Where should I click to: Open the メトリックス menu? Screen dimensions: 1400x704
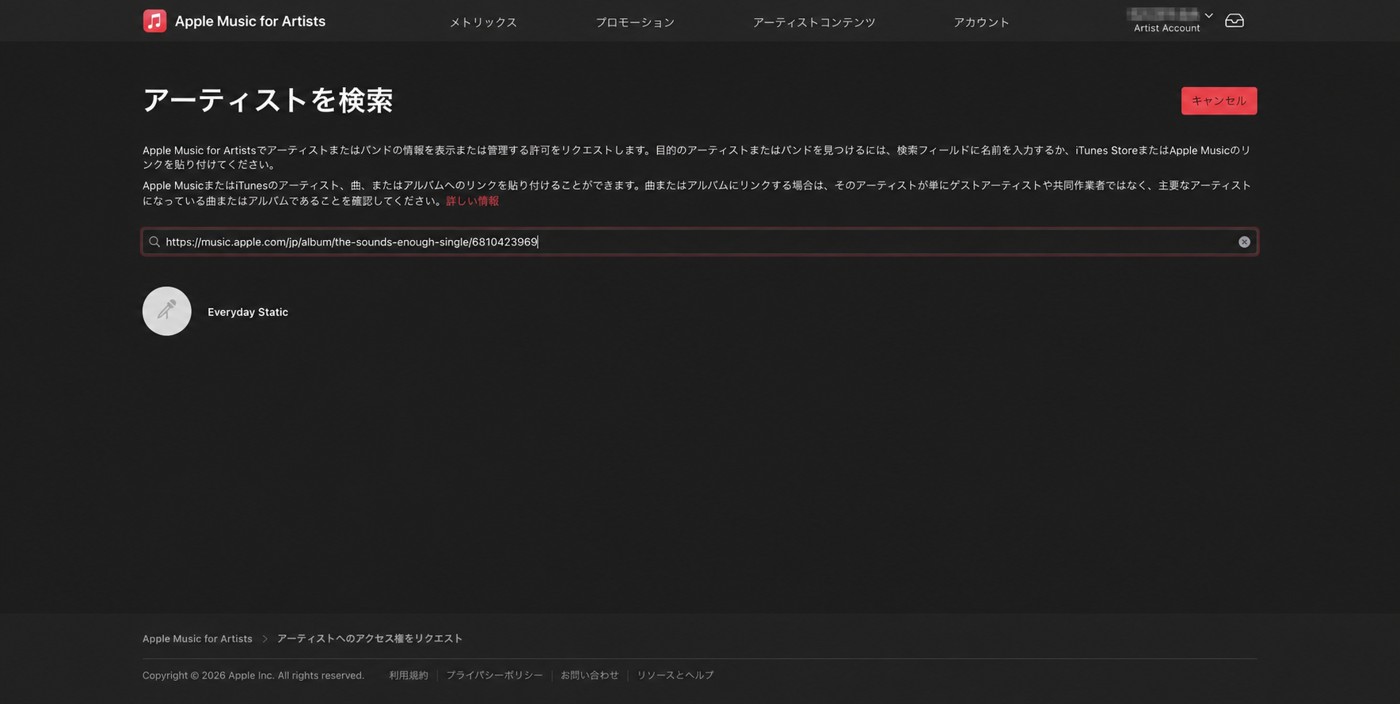483,22
